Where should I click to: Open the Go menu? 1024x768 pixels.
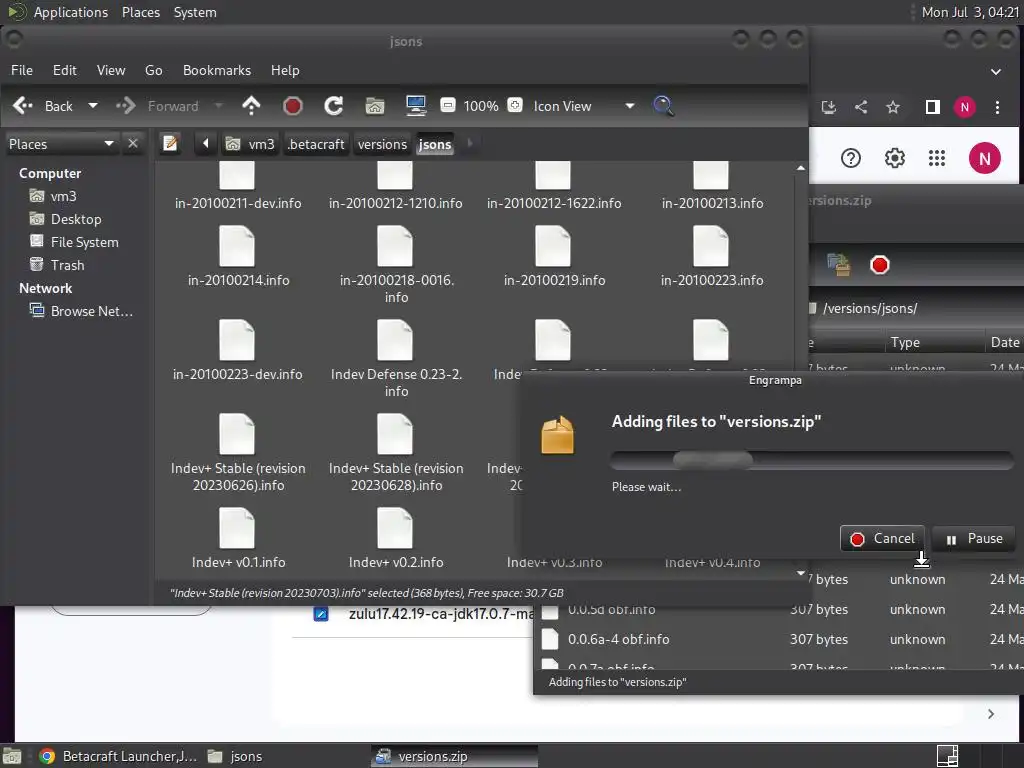click(153, 70)
